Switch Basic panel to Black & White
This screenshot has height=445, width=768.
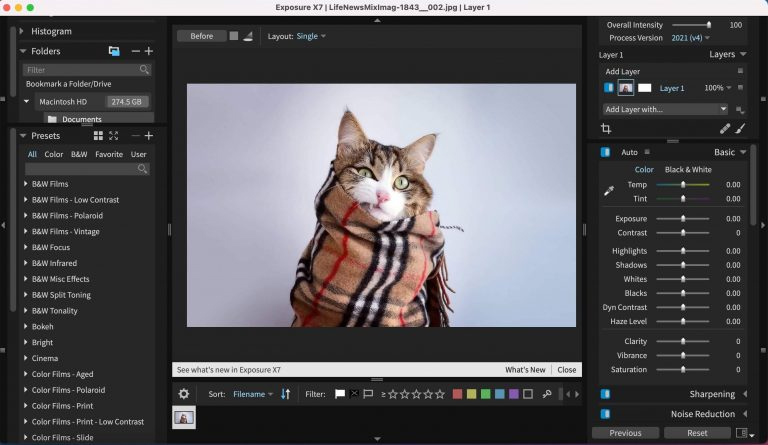tap(688, 169)
